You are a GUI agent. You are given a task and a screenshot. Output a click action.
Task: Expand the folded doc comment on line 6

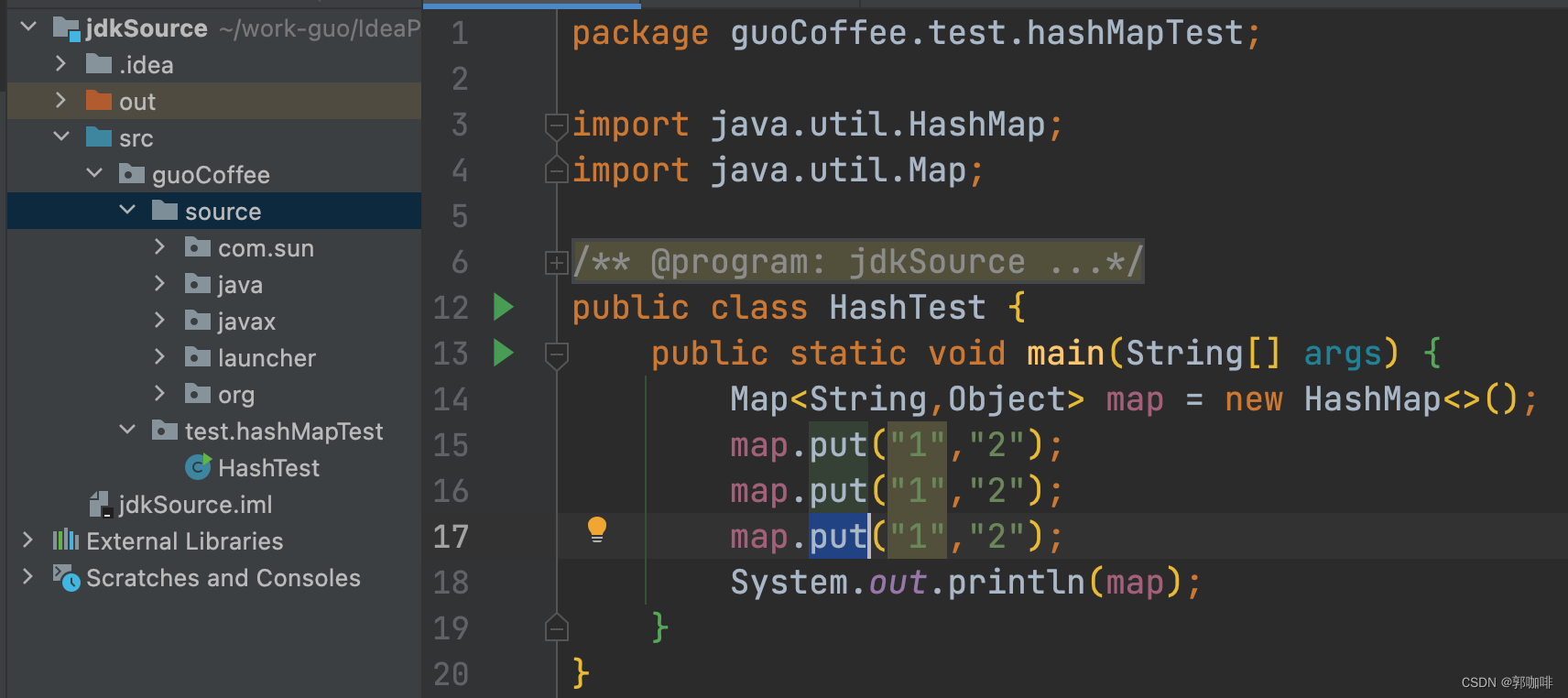(x=556, y=263)
